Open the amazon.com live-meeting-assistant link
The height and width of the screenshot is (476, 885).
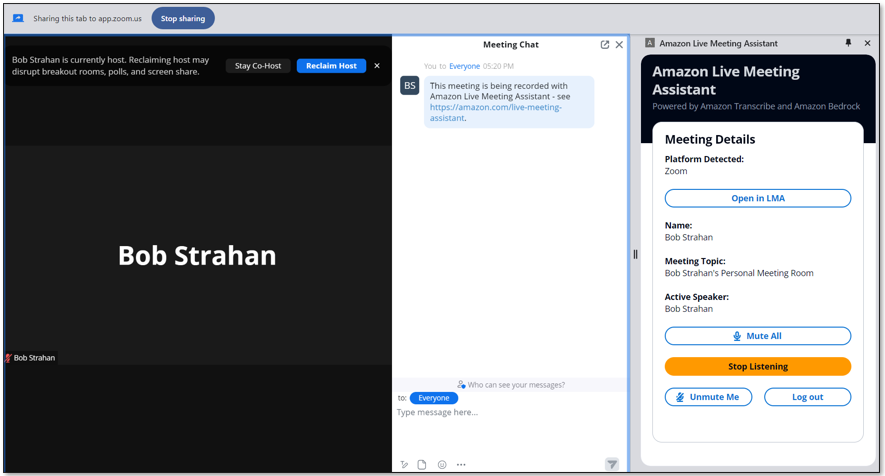(x=496, y=112)
